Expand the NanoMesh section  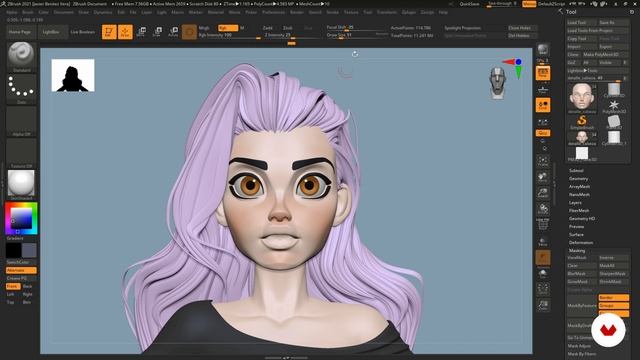point(579,195)
